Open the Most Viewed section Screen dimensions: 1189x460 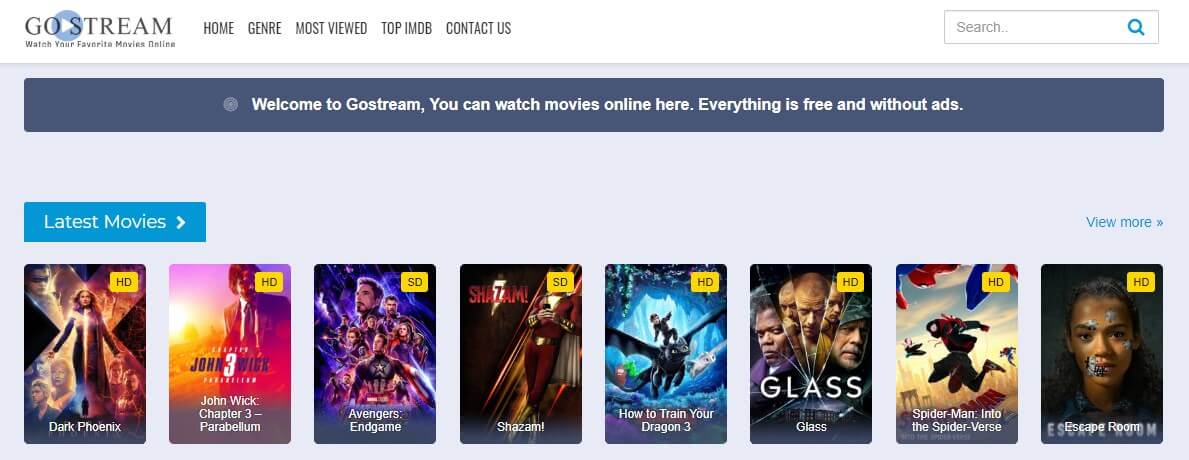tap(331, 28)
